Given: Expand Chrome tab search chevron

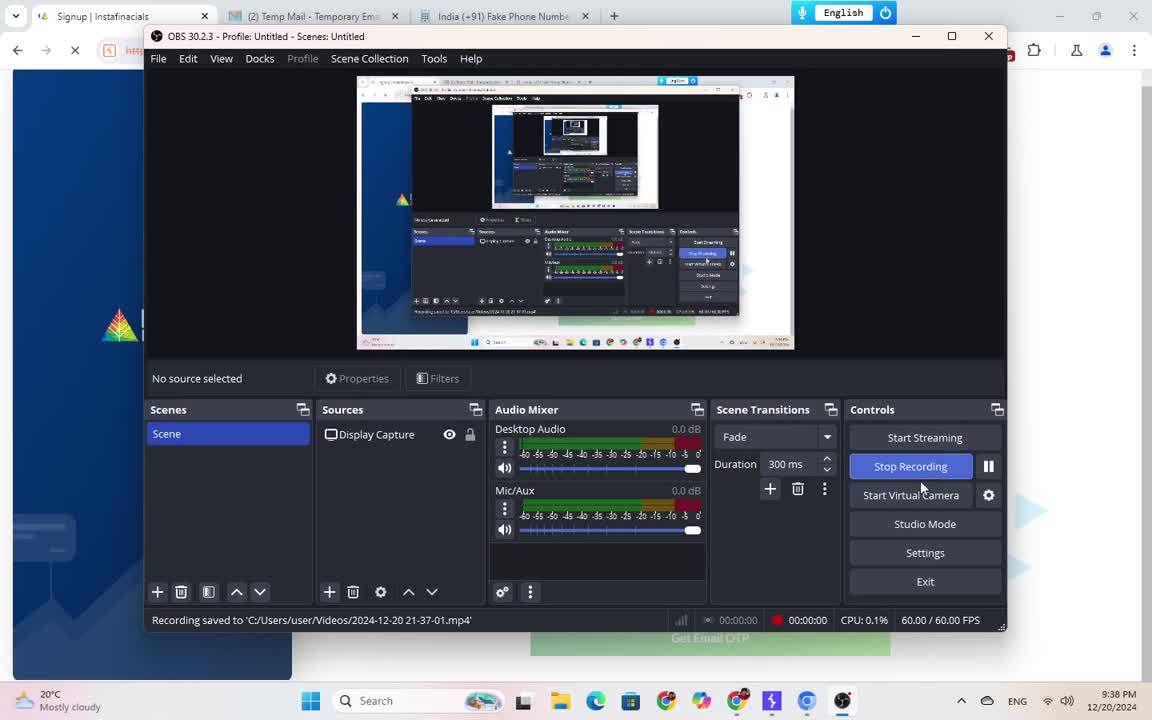Looking at the screenshot, I should [x=15, y=15].
